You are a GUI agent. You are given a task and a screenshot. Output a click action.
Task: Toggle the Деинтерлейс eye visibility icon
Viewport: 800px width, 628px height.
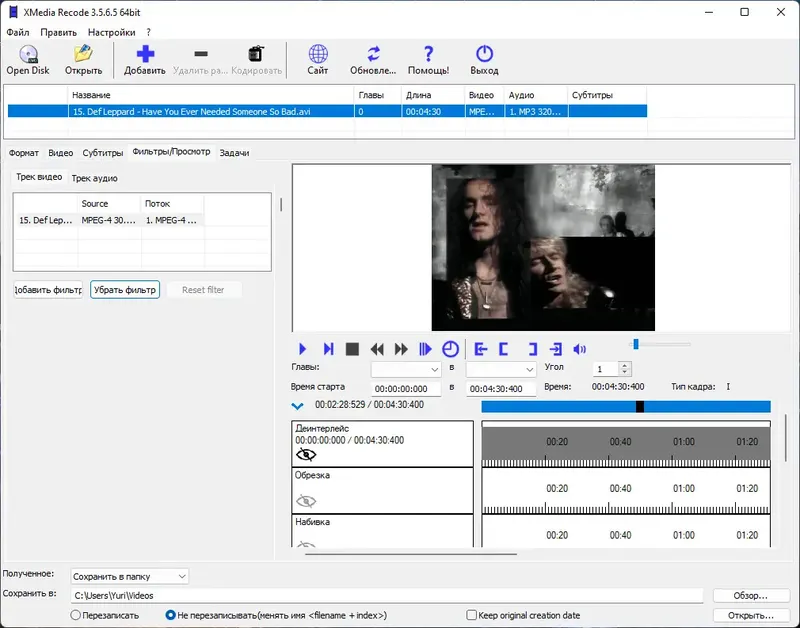pos(306,454)
